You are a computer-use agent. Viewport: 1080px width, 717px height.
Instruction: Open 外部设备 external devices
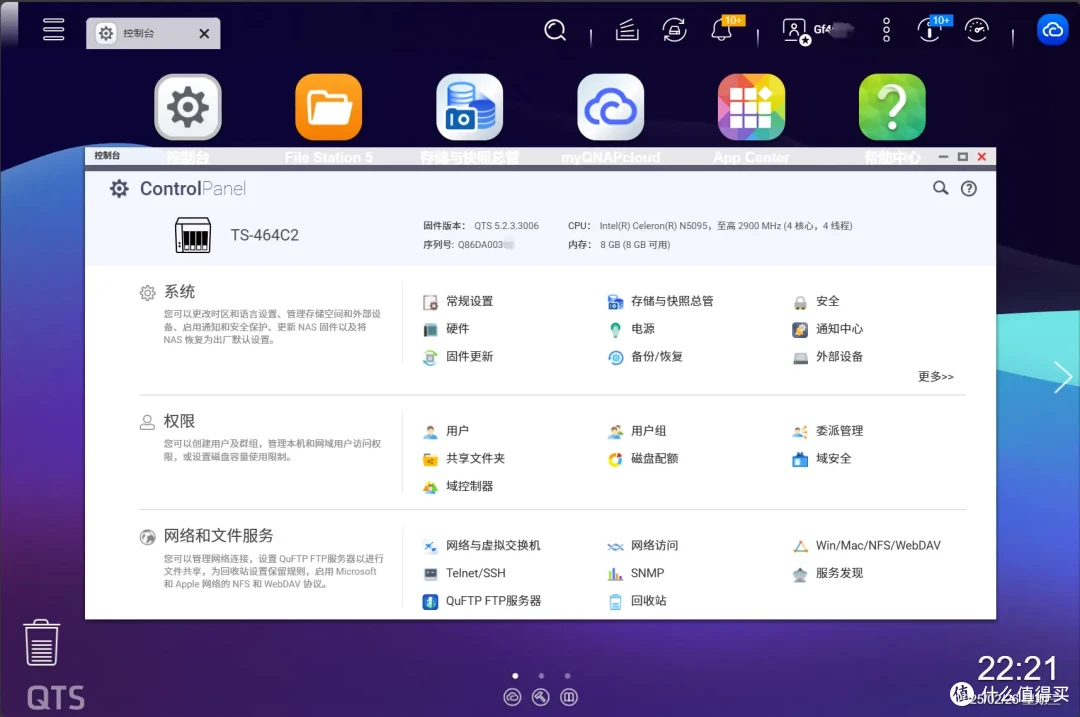828,356
